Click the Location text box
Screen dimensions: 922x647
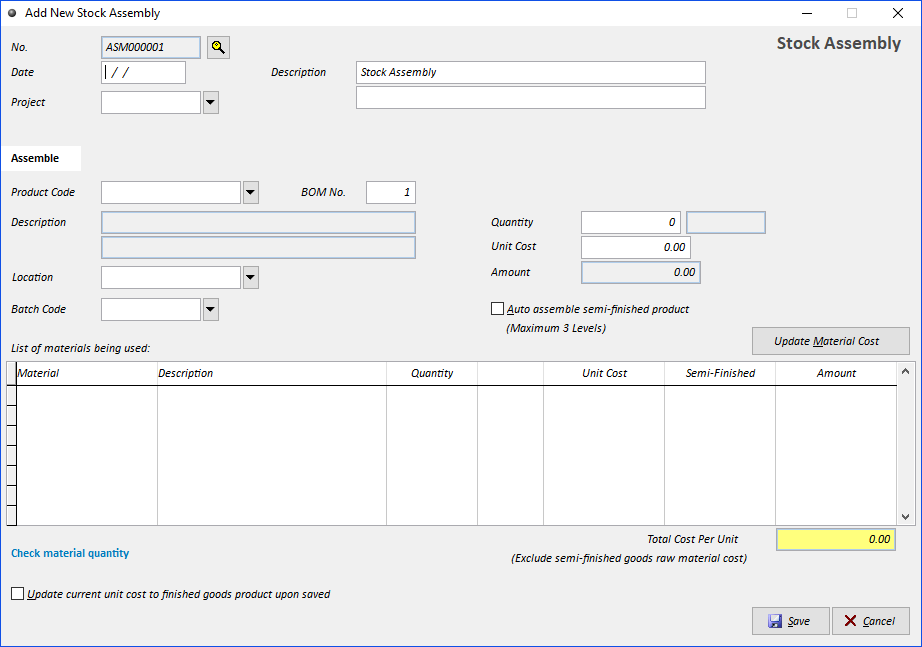(171, 278)
